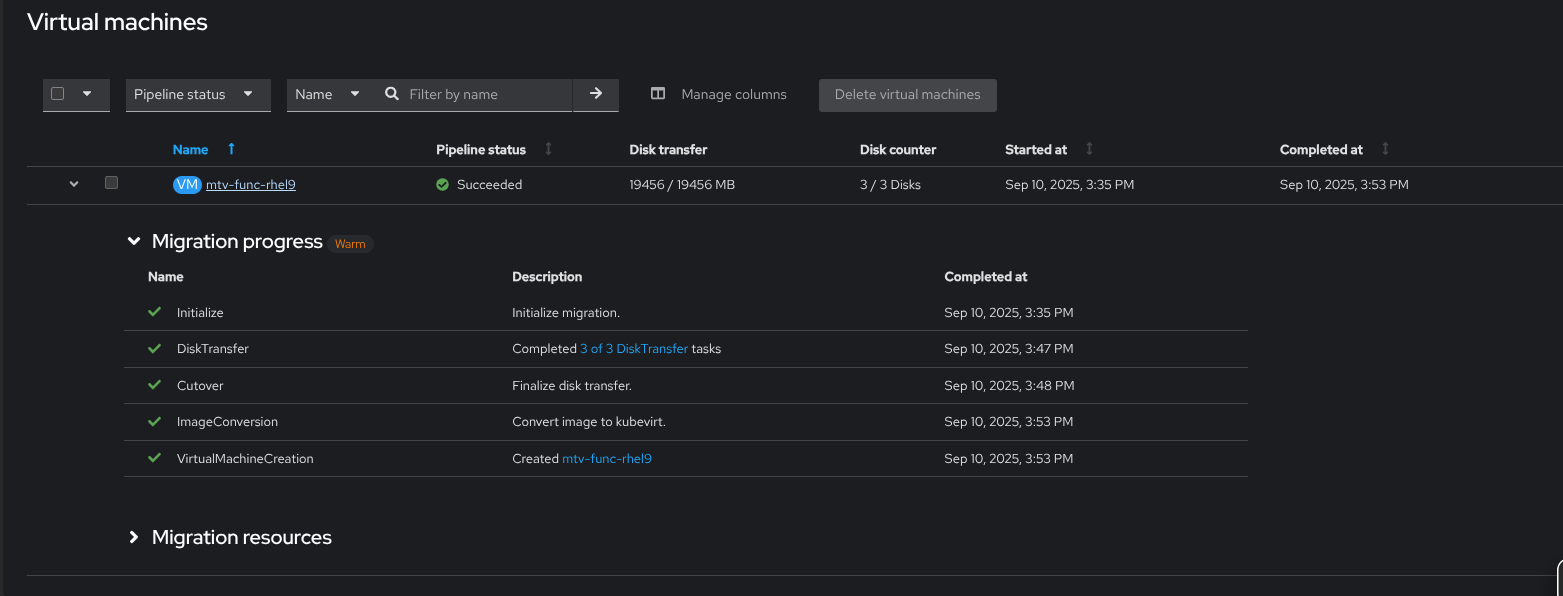Sort the Pipeline status column
The height and width of the screenshot is (596, 1563).
click(x=548, y=149)
